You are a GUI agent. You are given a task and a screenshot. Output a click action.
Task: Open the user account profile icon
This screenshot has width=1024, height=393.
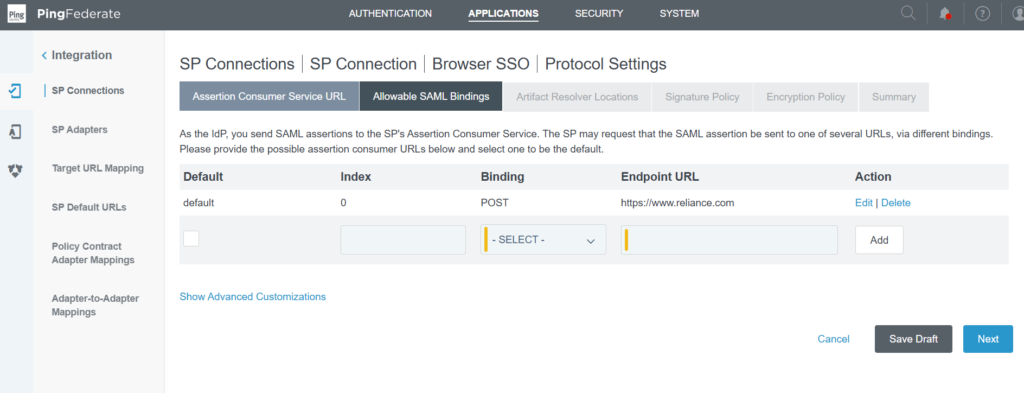click(1018, 14)
